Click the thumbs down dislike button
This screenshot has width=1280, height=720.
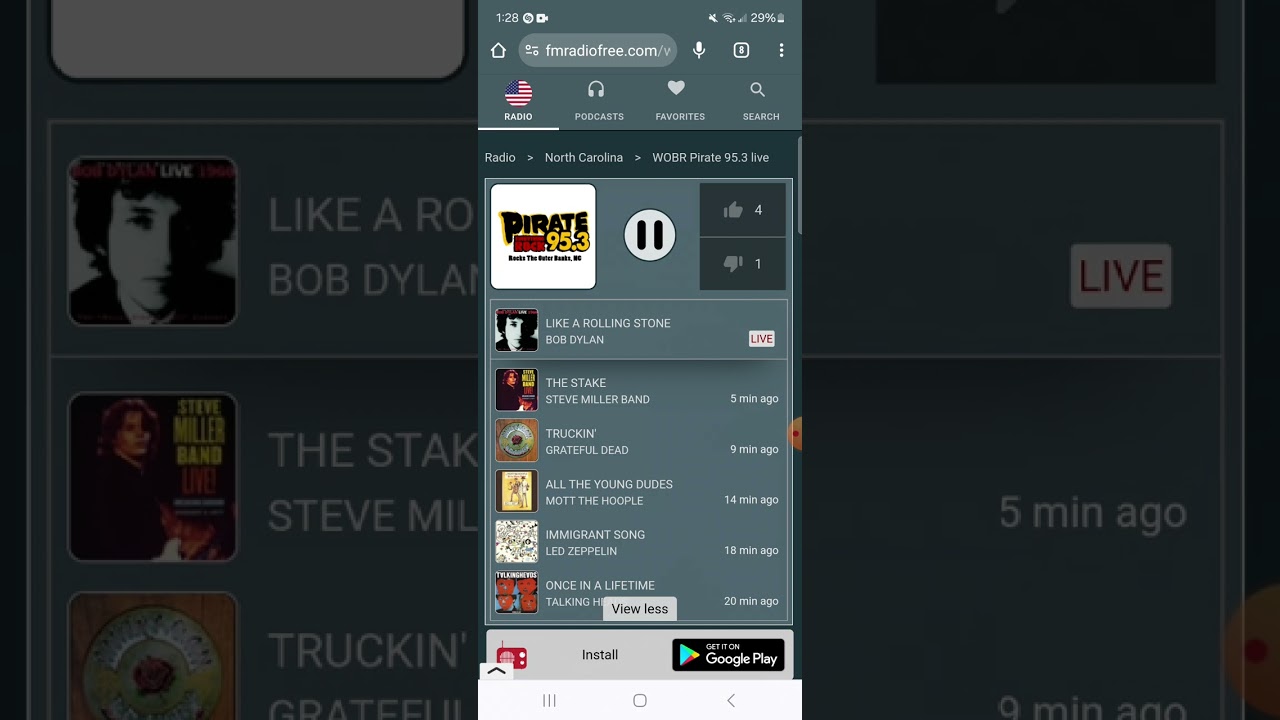click(x=742, y=264)
